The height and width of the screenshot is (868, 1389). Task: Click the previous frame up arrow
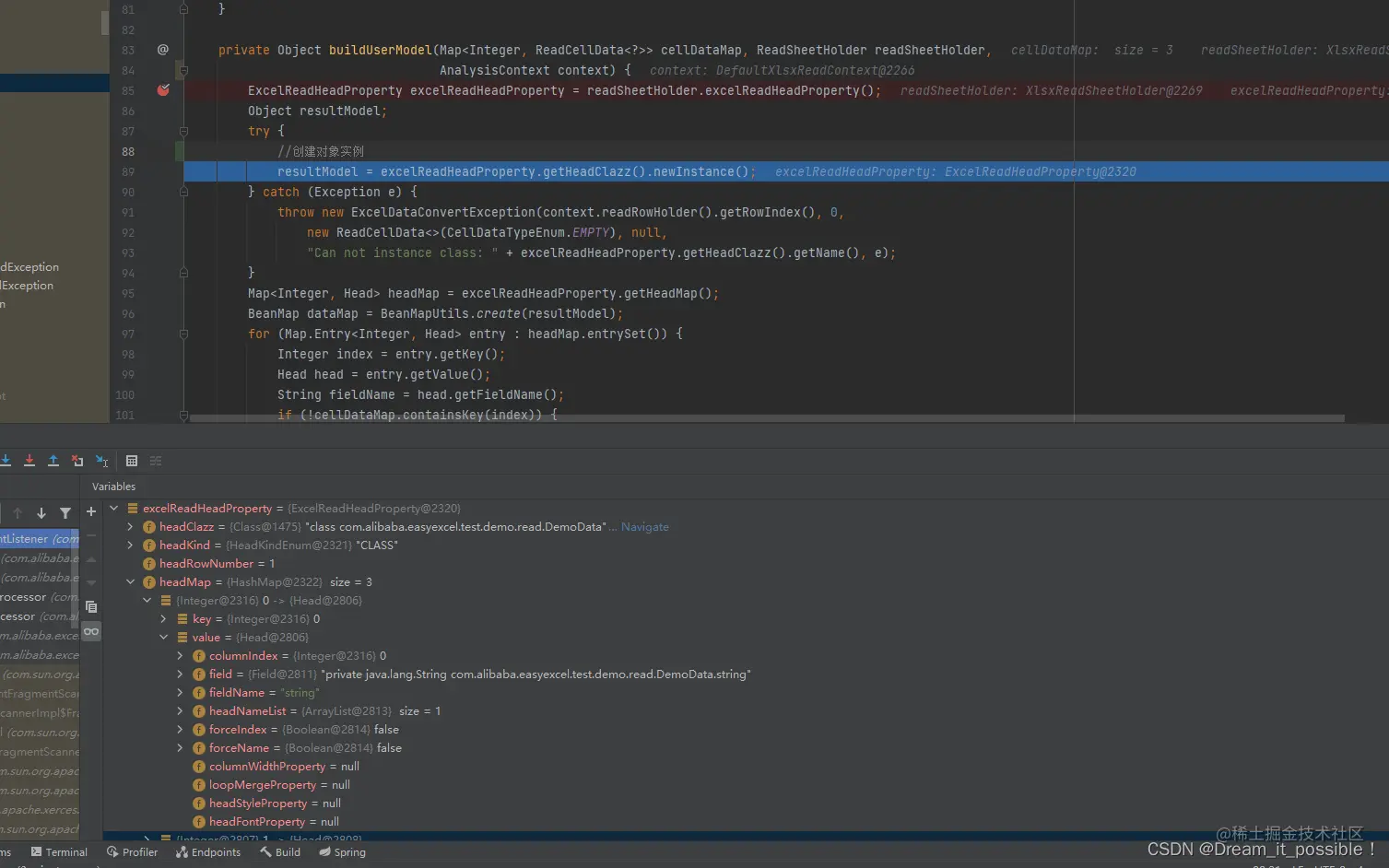tap(18, 513)
